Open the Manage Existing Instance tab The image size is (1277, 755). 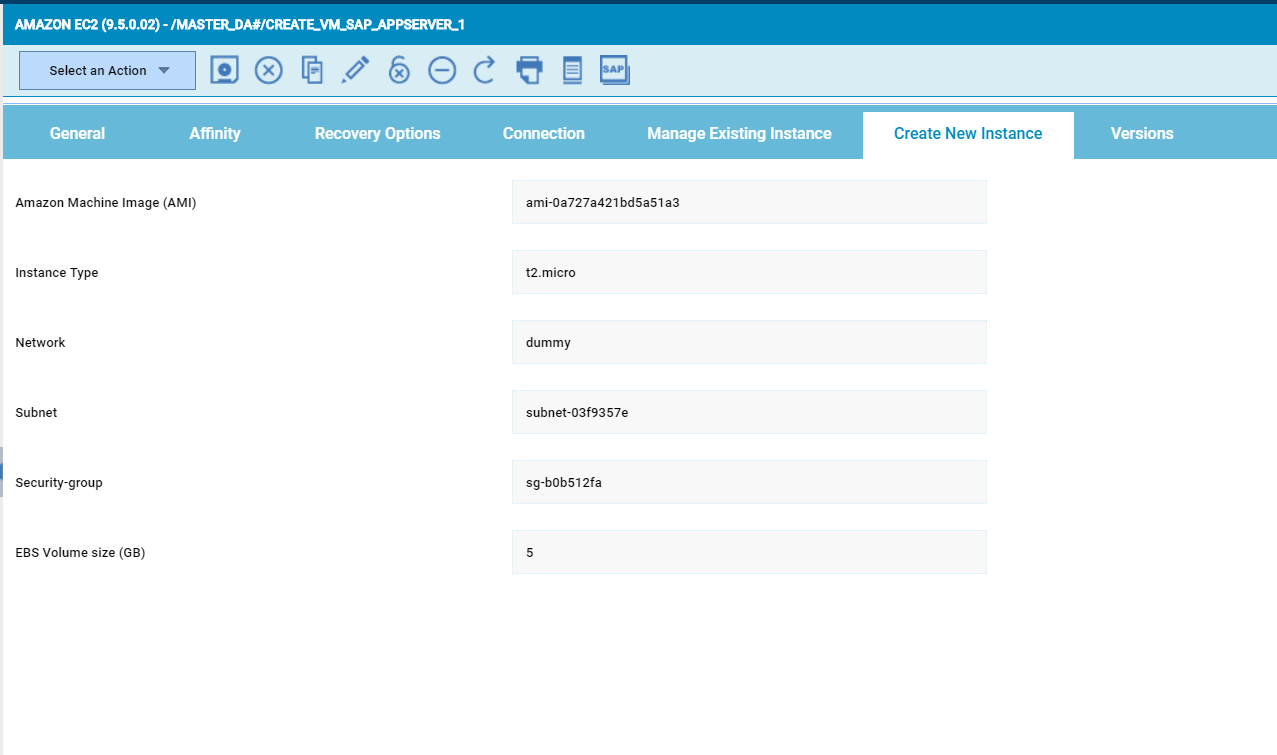(x=739, y=134)
